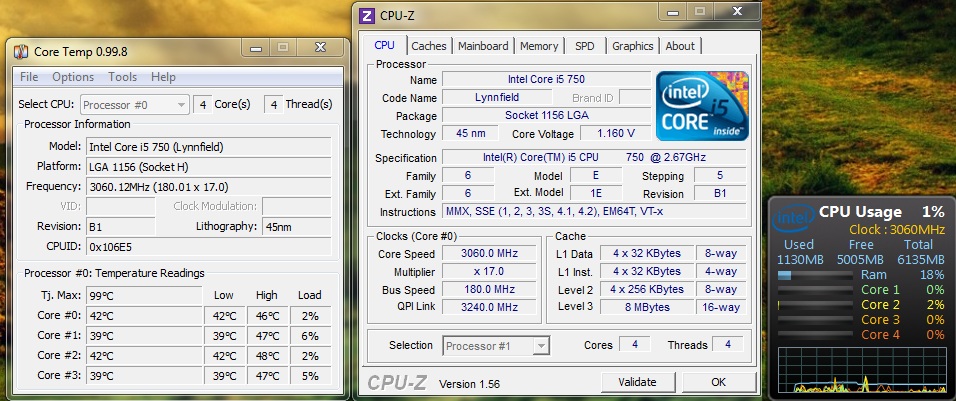The image size is (956, 401).
Task: Click the Clock : 3060MHz text in gadget
Action: click(x=896, y=230)
